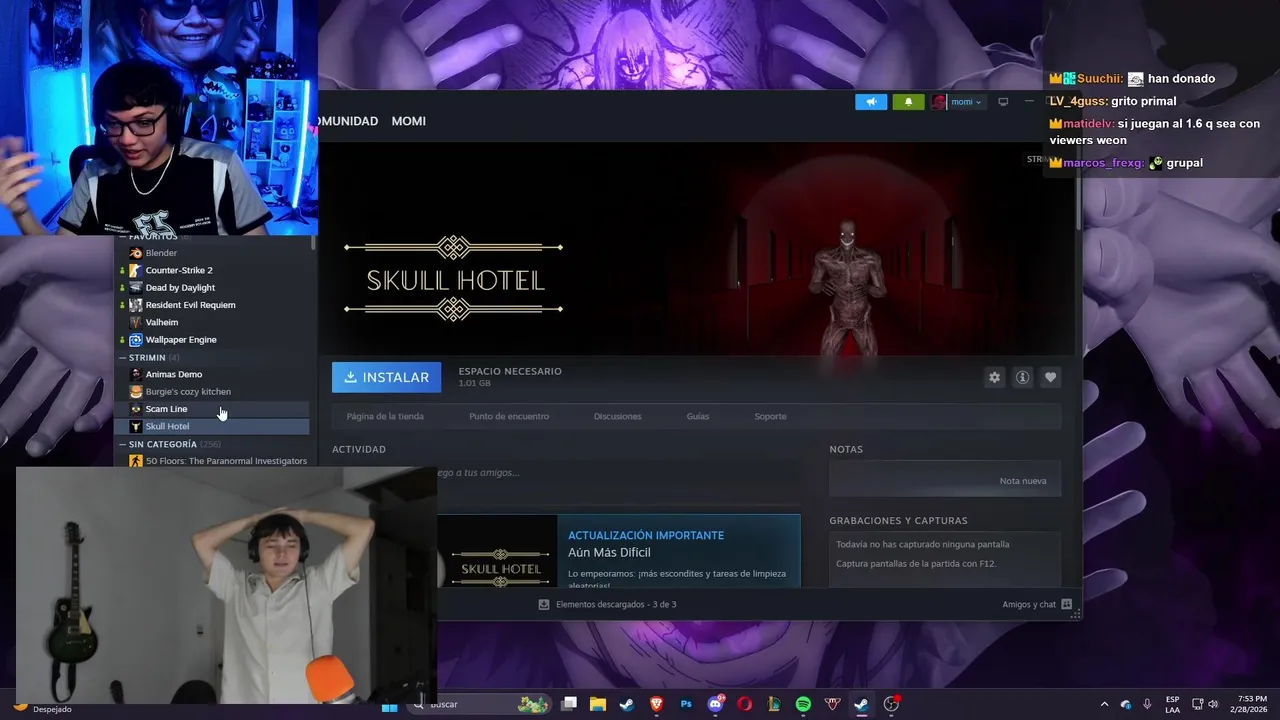Show game info circle icon

[1022, 377]
